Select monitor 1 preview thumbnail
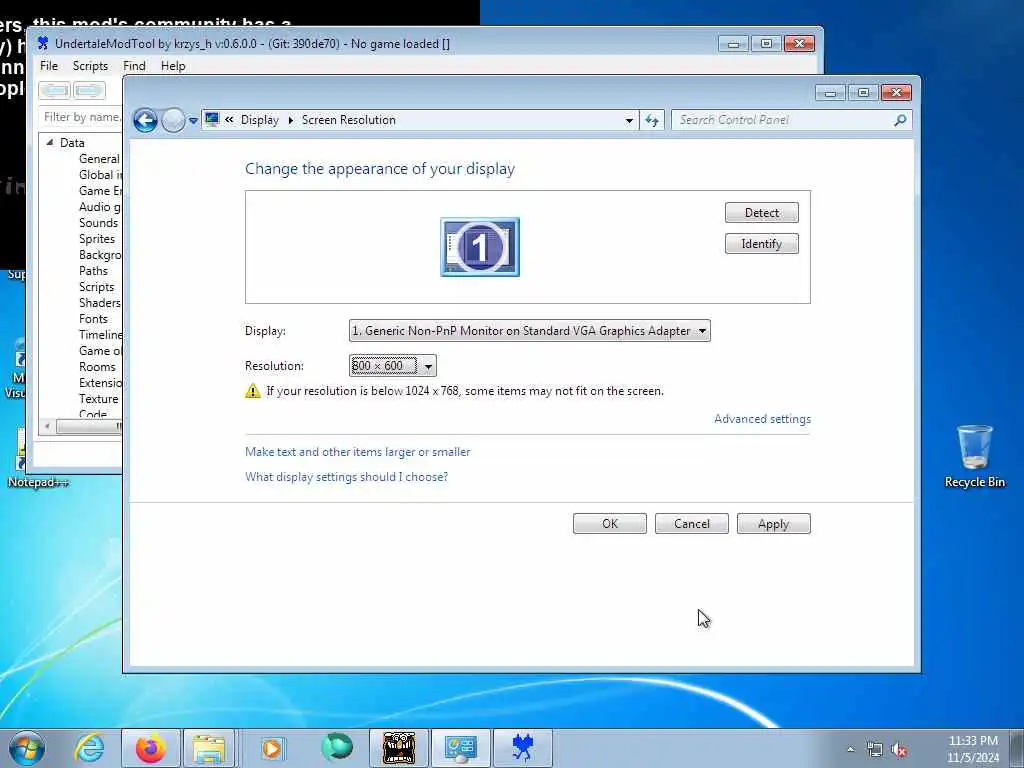This screenshot has height=768, width=1024. coord(480,247)
